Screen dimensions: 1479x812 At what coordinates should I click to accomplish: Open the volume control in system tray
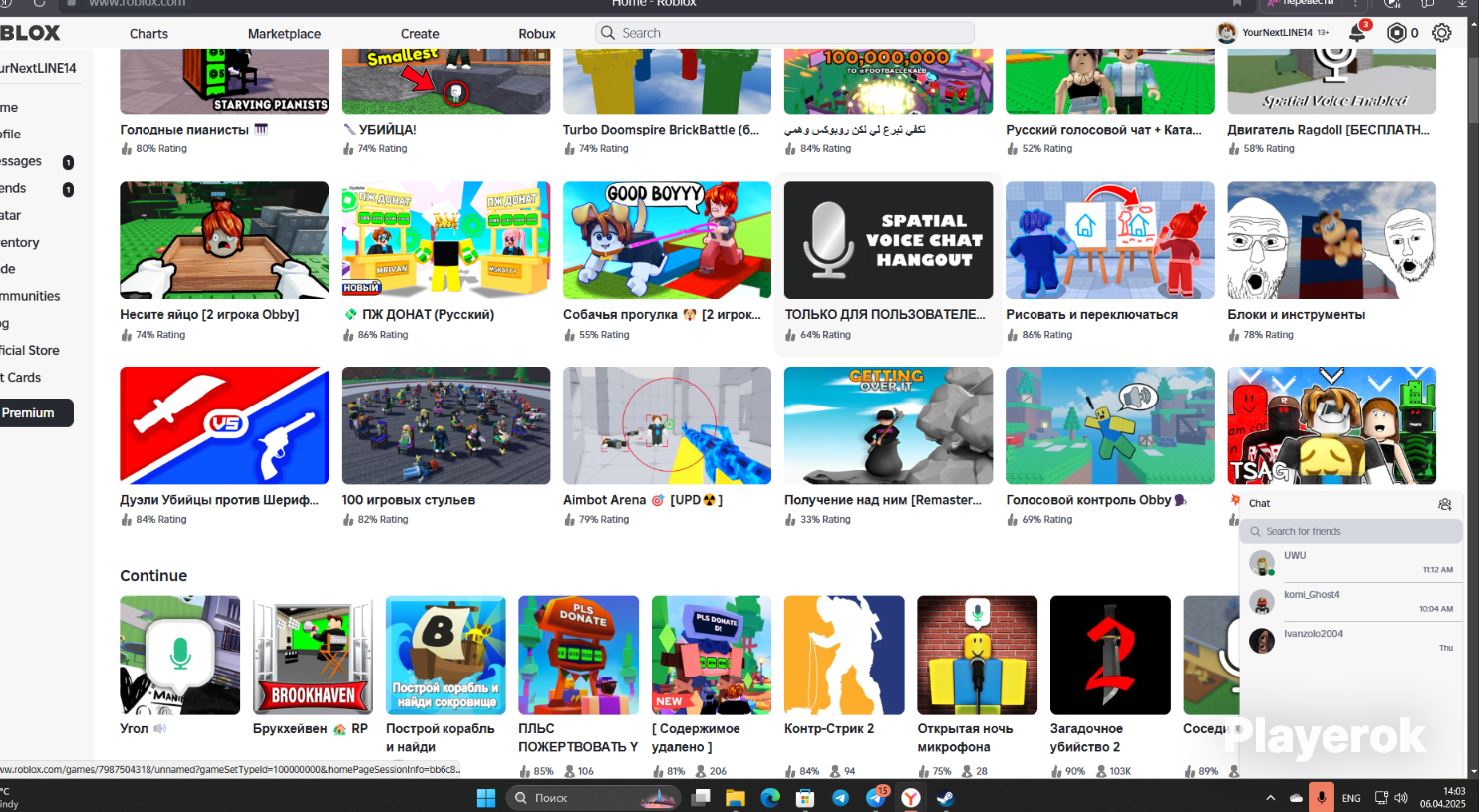[1401, 798]
